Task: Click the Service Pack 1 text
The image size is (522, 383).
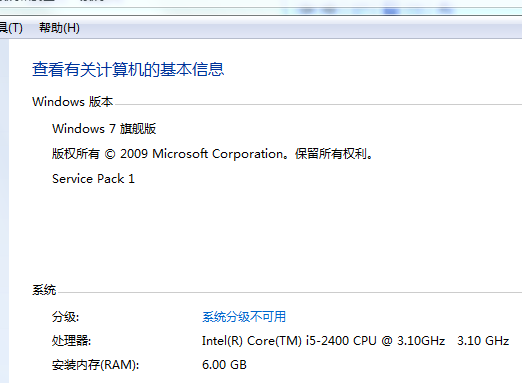Action: point(93,179)
